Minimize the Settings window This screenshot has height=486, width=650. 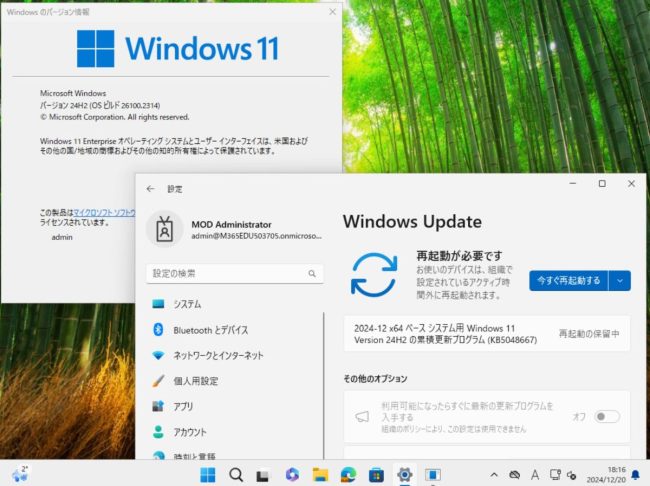573,183
